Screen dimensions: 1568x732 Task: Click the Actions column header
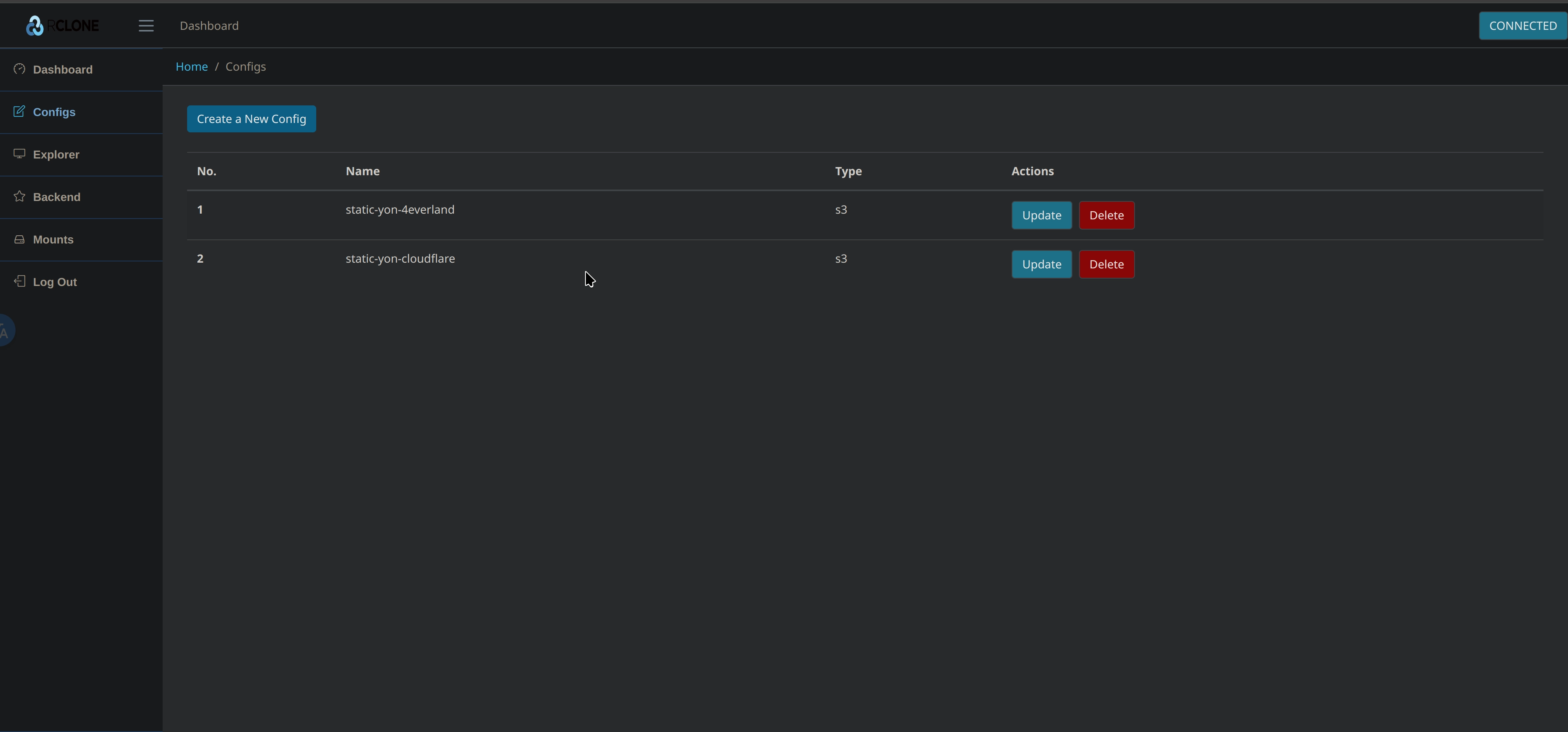click(1032, 171)
